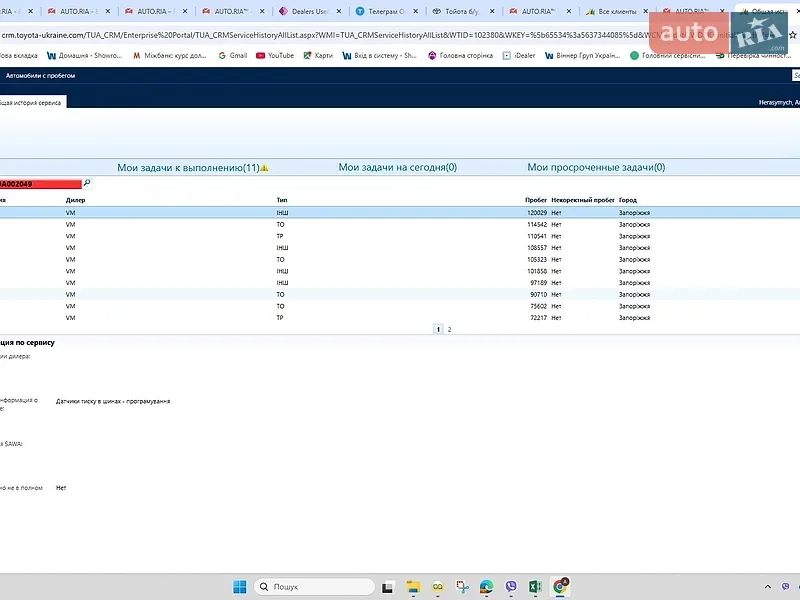The image size is (800, 600).
Task: Switch to the Dealers Use... browser tab
Action: pyautogui.click(x=310, y=11)
